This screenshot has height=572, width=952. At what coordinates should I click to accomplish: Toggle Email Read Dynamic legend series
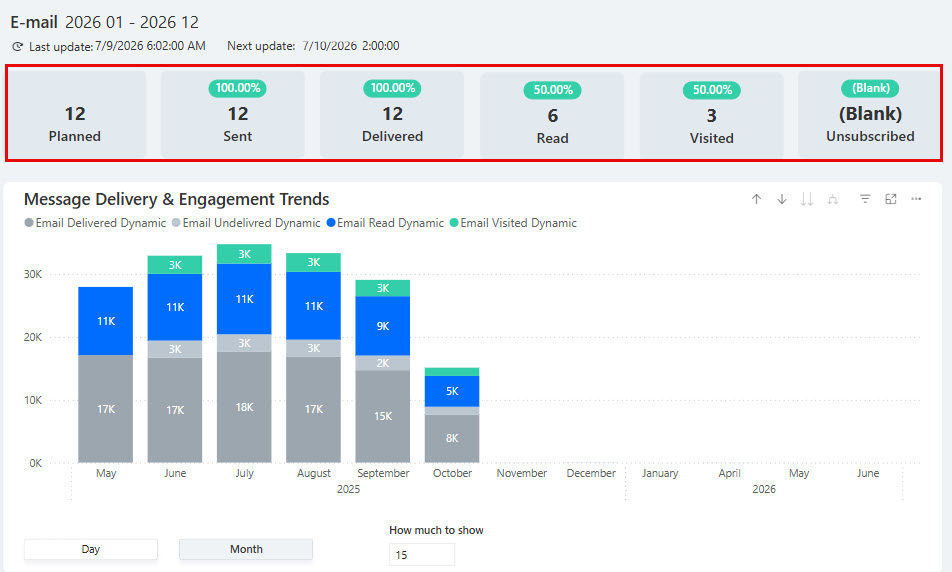pos(385,223)
